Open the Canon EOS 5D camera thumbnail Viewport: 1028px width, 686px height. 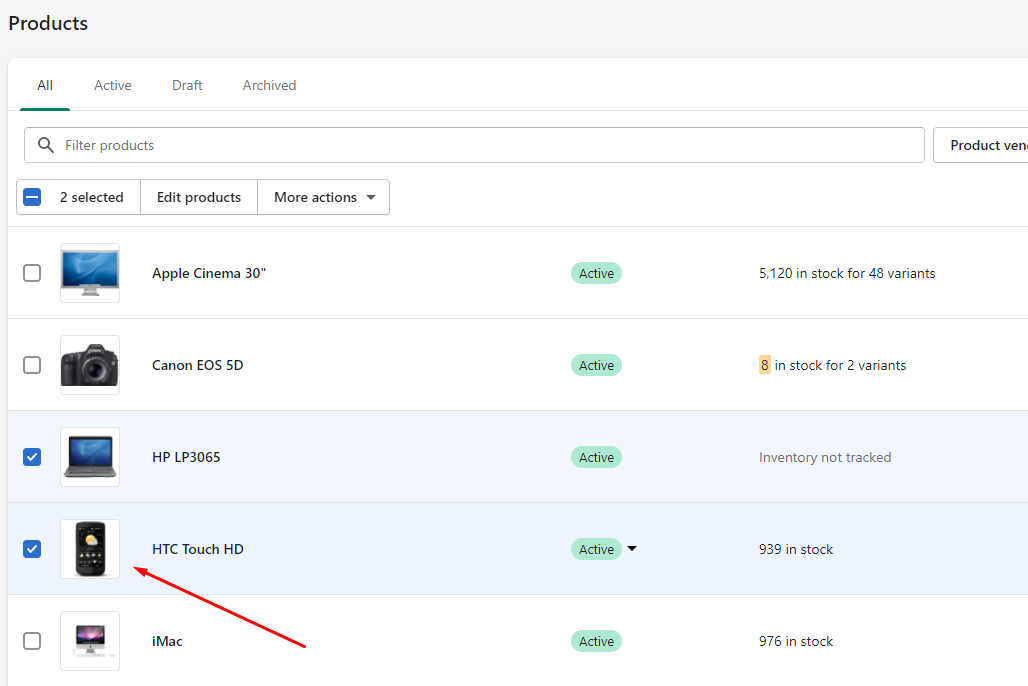click(x=90, y=365)
